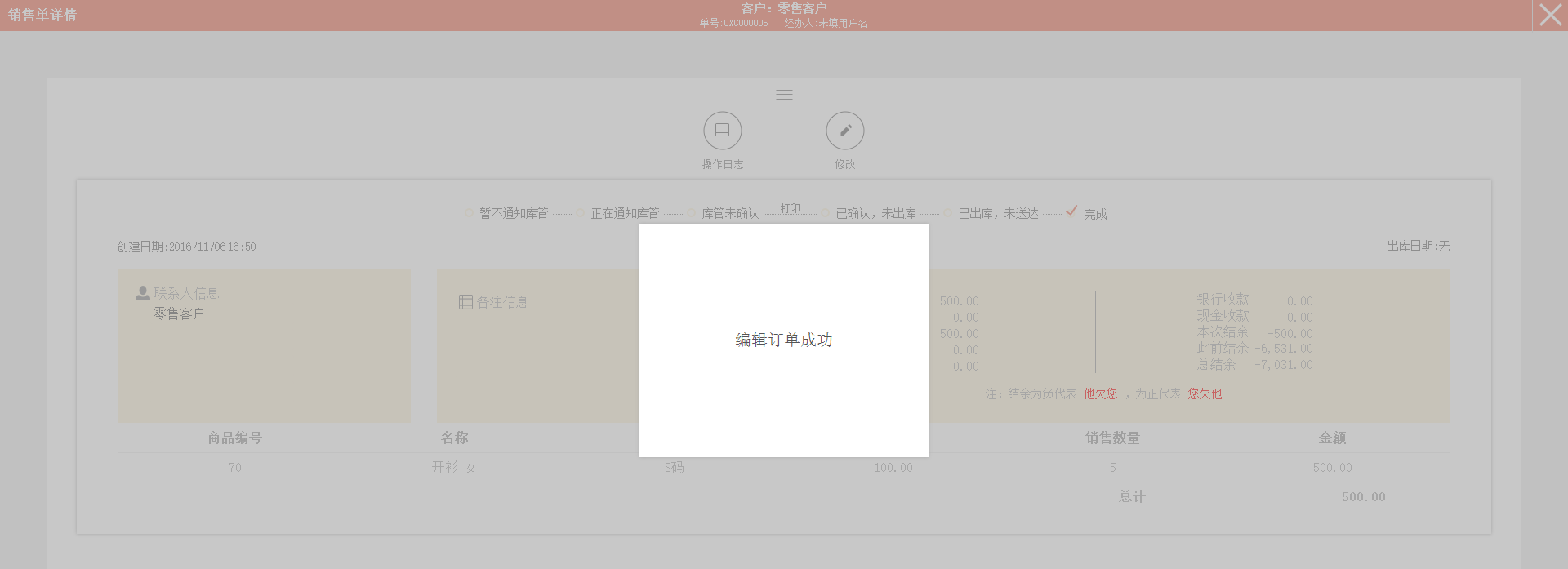Viewport: 1568px width, 569px height.
Task: Select the 正在通知库管 status radio
Action: pyautogui.click(x=580, y=214)
